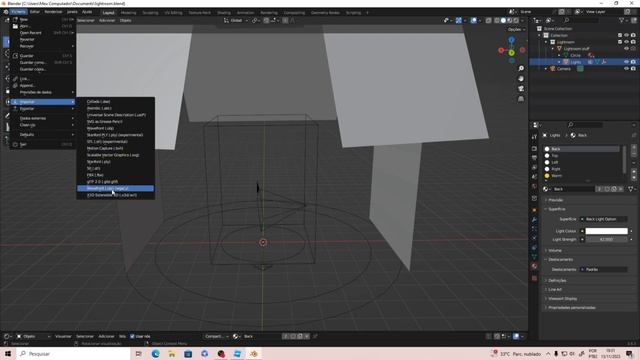
Task: Click the Light Strength value field
Action: (607, 240)
